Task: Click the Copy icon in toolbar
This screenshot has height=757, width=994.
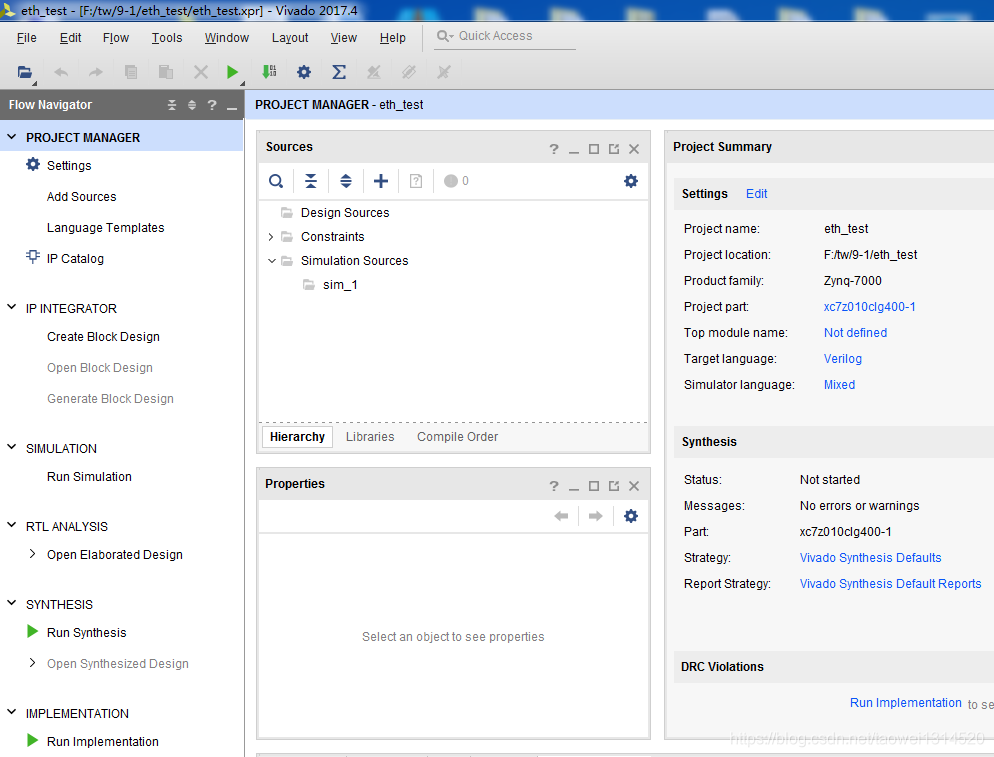Action: click(131, 72)
